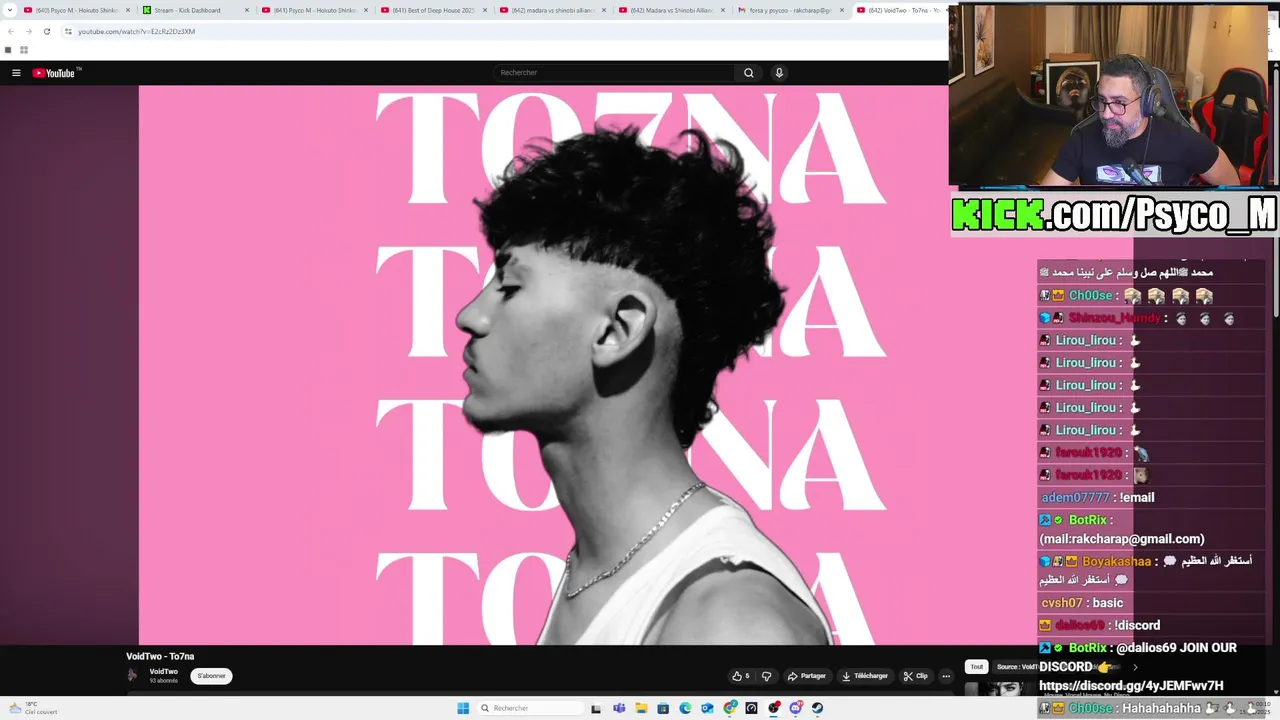Open the Windows Start button
Image resolution: width=1280 pixels, height=720 pixels.
(x=463, y=708)
